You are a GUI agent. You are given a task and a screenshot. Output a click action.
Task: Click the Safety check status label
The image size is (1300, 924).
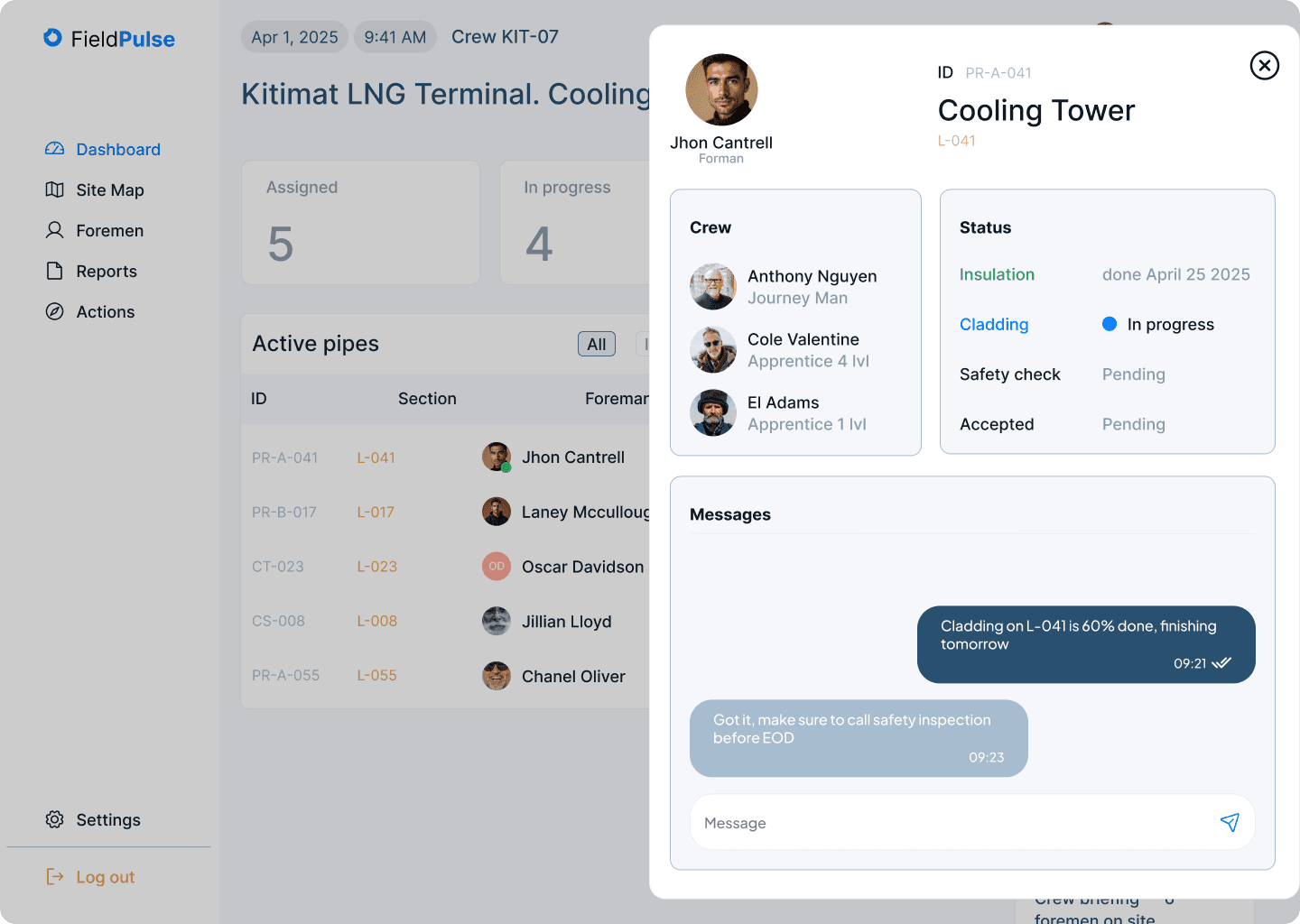(1010, 374)
